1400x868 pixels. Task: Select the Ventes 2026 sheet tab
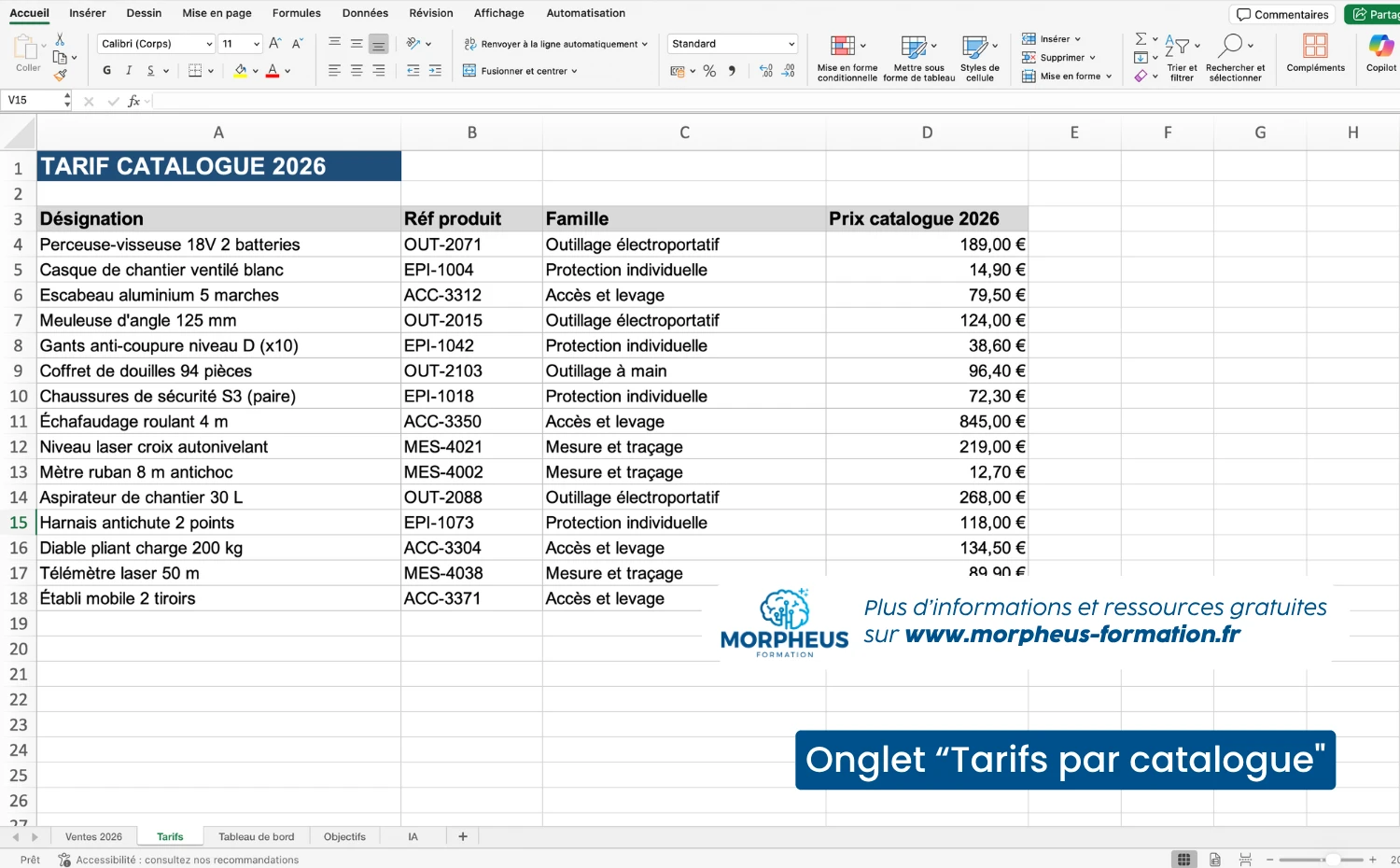click(x=93, y=836)
